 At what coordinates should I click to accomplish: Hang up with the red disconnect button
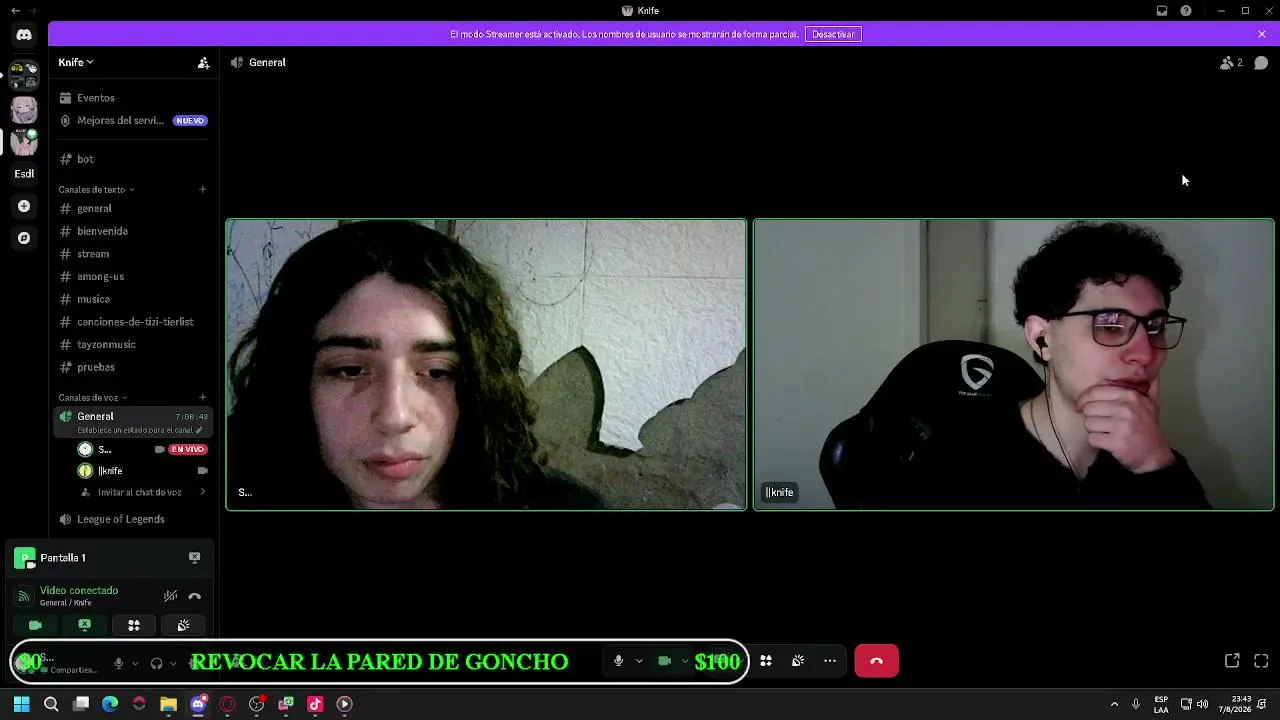(x=877, y=661)
